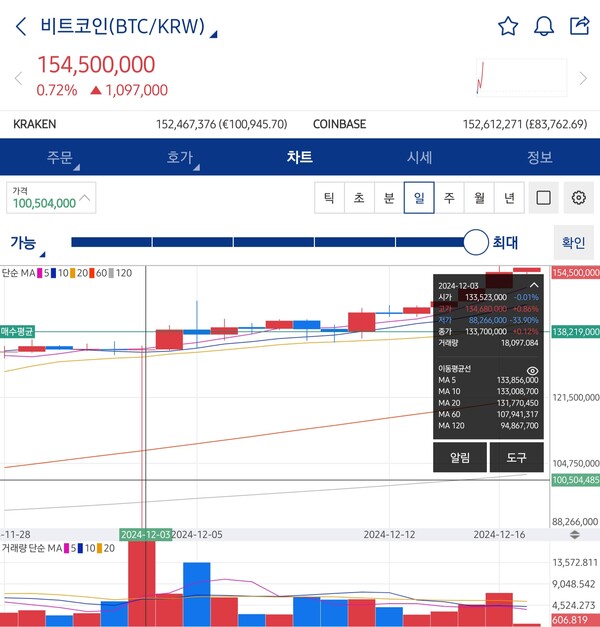The width and height of the screenshot is (600, 627).
Task: Click the 거래량 단순 MA legend label
Action: click(32, 548)
